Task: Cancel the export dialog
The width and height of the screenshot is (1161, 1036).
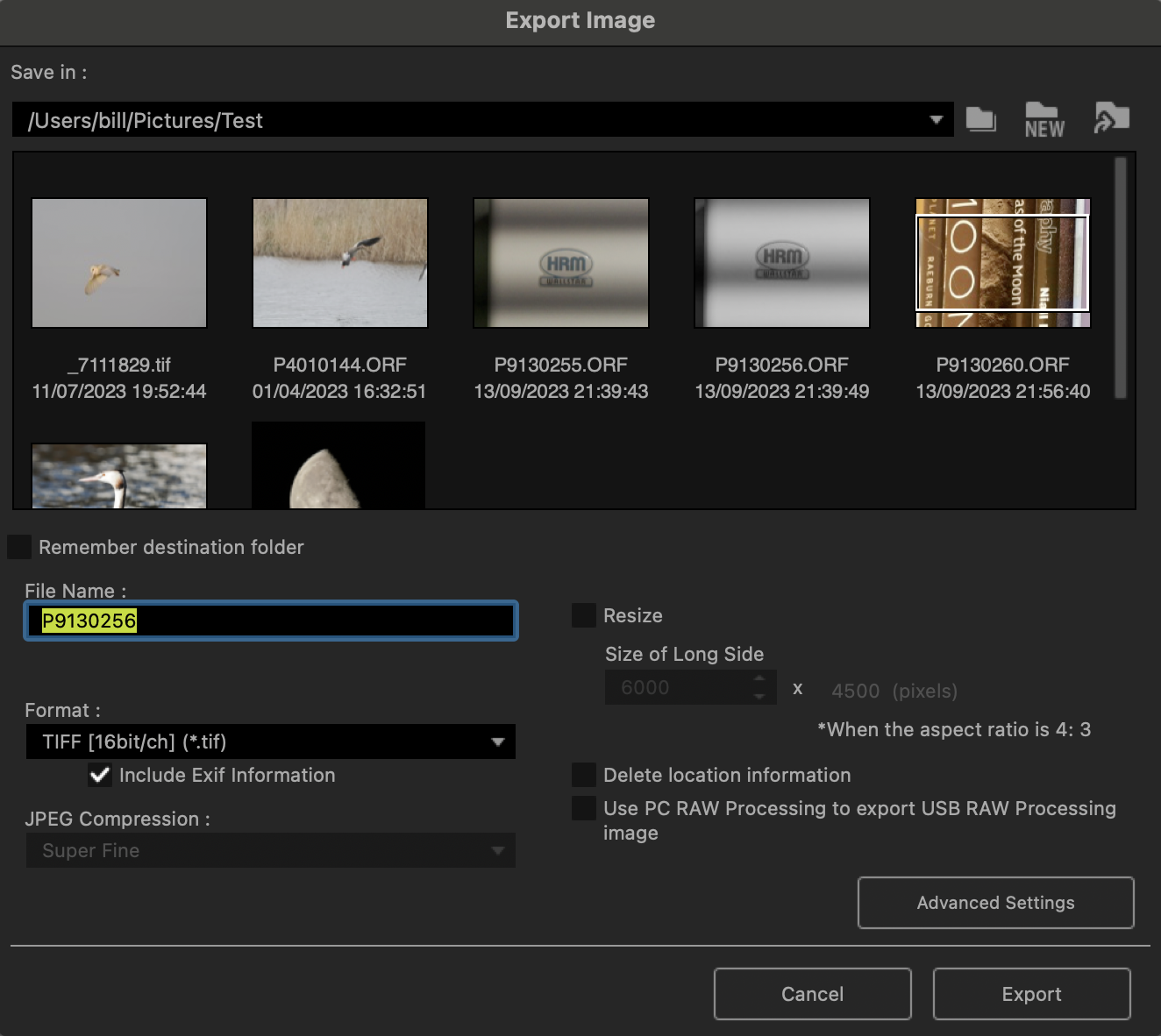Action: click(x=812, y=994)
